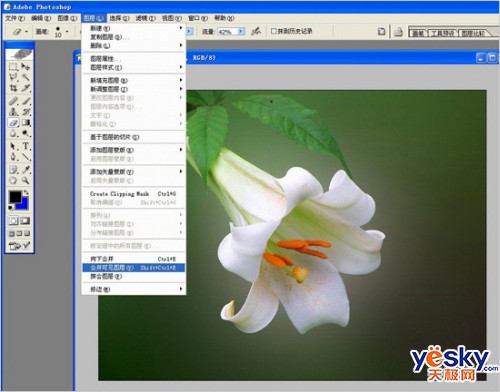This screenshot has height=392, width=500.
Task: Select the Crop tool
Action: click(13, 88)
